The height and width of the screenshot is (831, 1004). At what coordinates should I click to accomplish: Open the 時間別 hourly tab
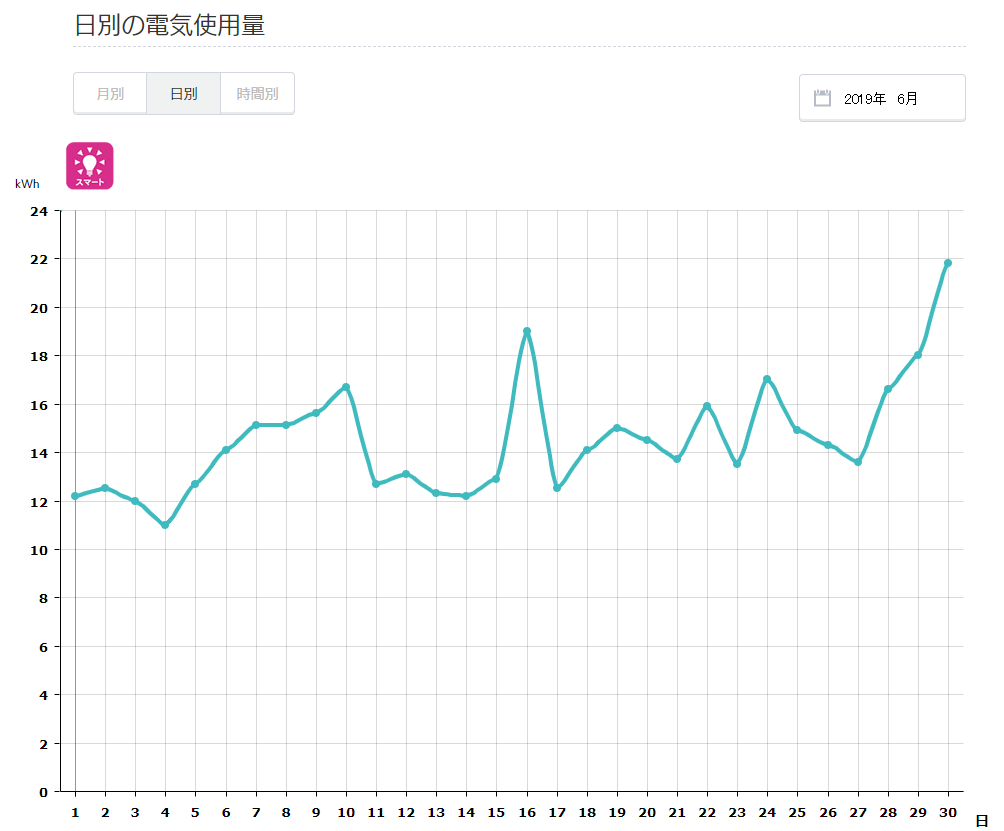pyautogui.click(x=257, y=93)
